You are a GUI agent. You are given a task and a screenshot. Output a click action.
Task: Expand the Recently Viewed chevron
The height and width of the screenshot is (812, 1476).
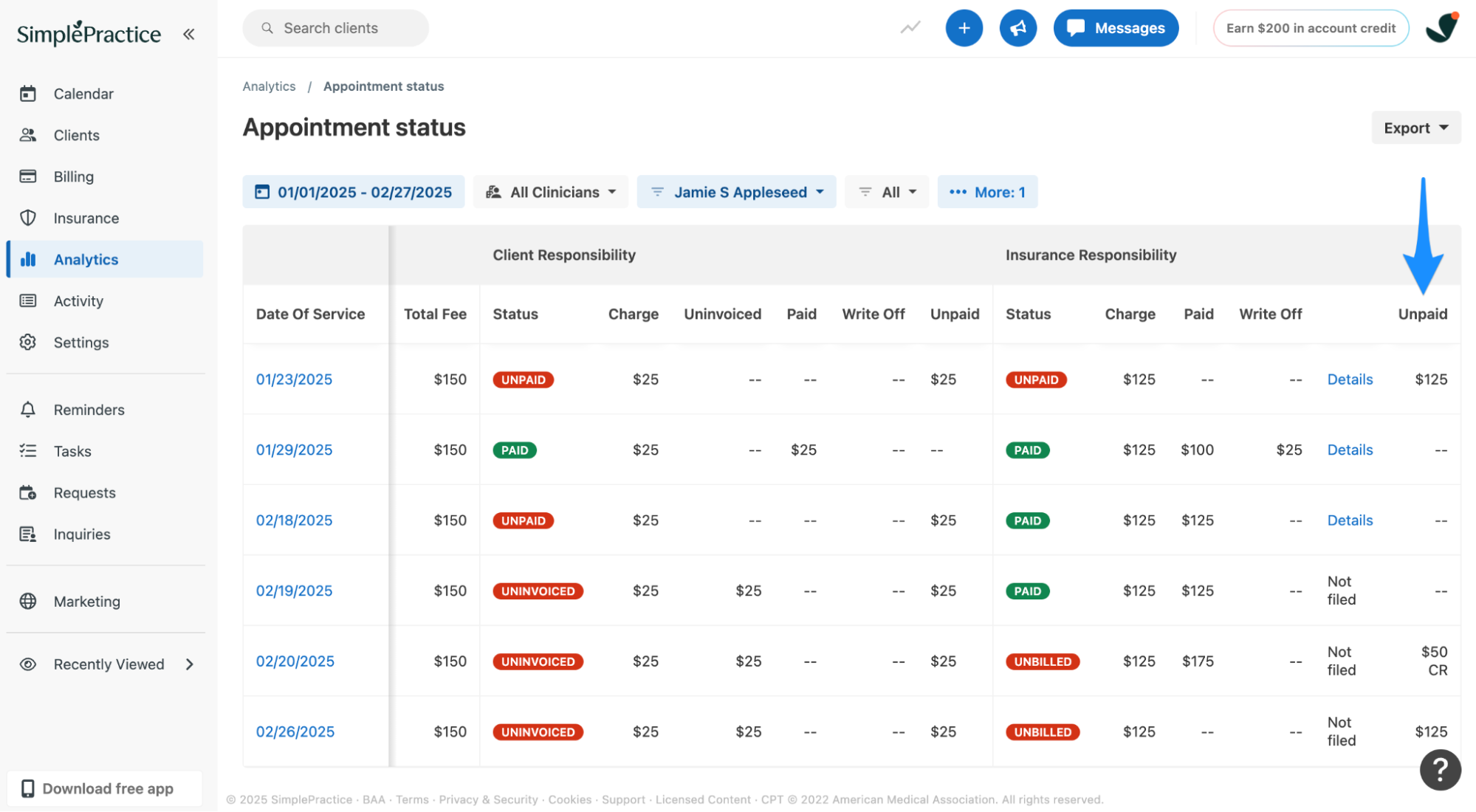[x=190, y=664]
